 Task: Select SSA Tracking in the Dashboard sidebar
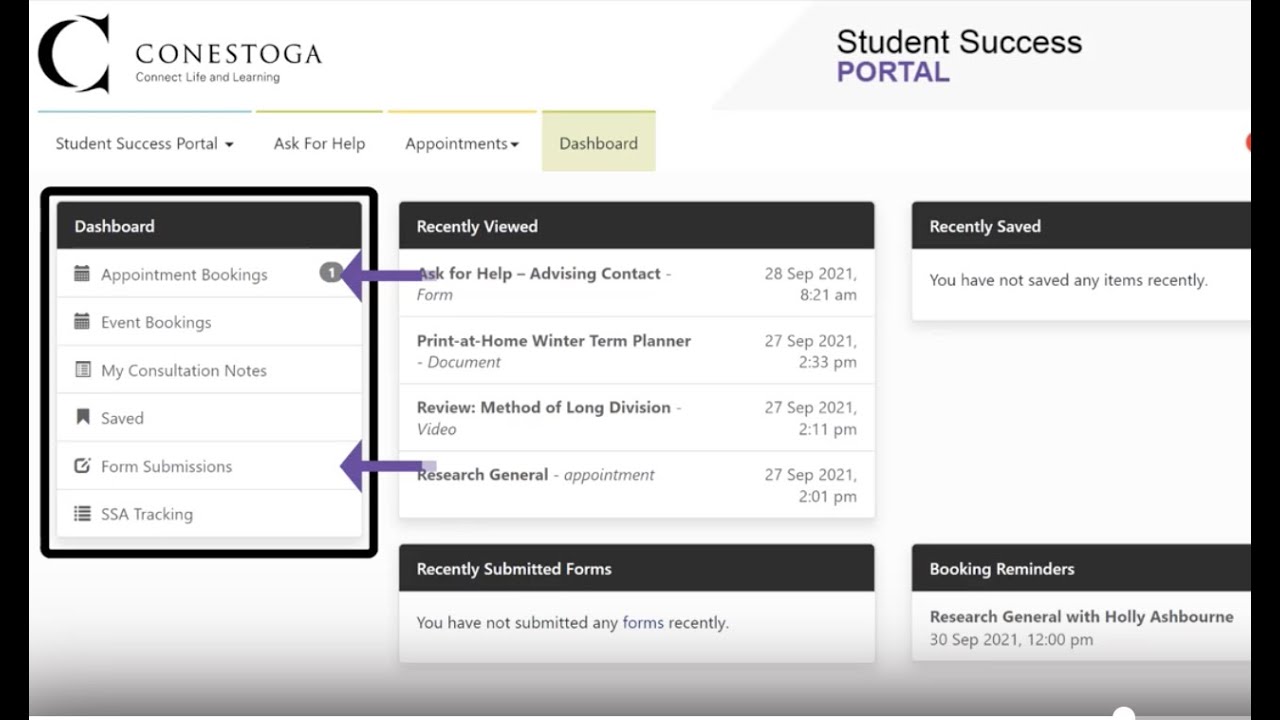tap(146, 514)
